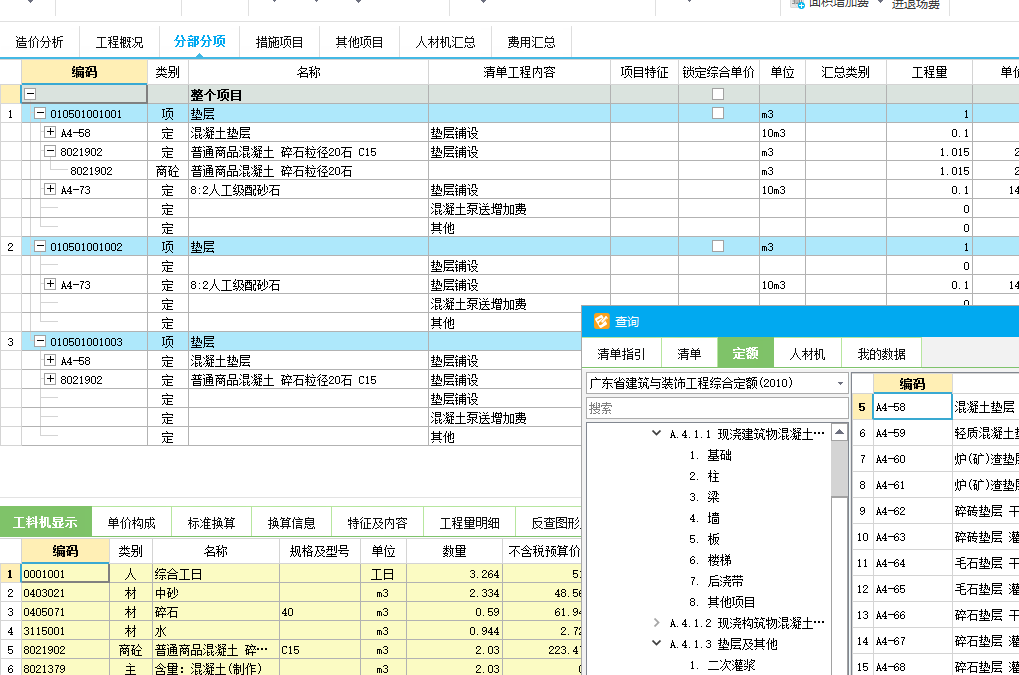1019x675 pixels.
Task: Collapse A.4.1.3 垫层及其他 node
Action: coord(656,643)
